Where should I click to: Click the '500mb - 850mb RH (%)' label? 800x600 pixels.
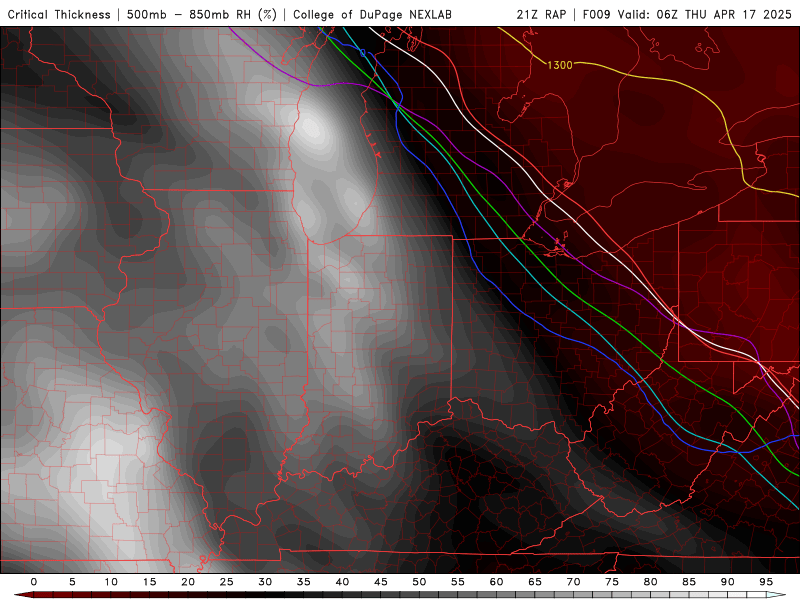pyautogui.click(x=202, y=14)
